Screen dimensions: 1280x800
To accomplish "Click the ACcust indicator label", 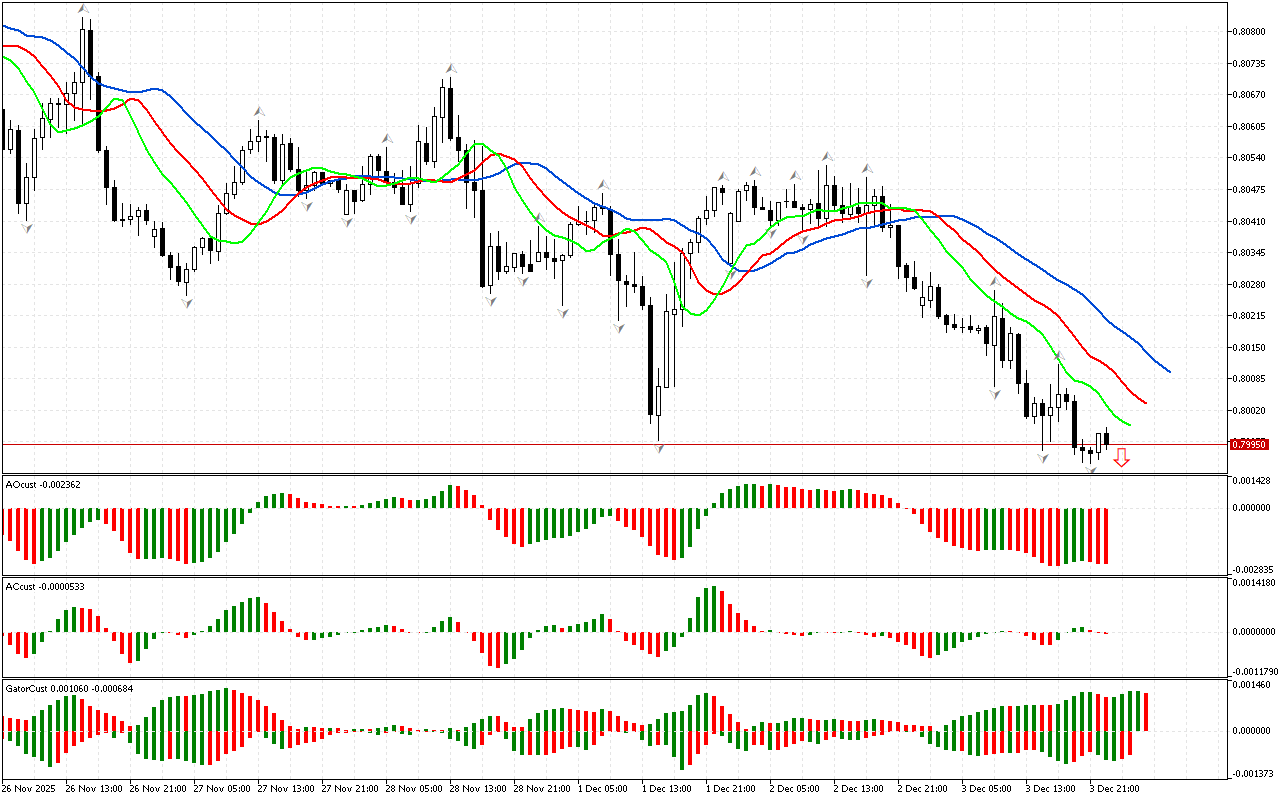I will point(45,586).
